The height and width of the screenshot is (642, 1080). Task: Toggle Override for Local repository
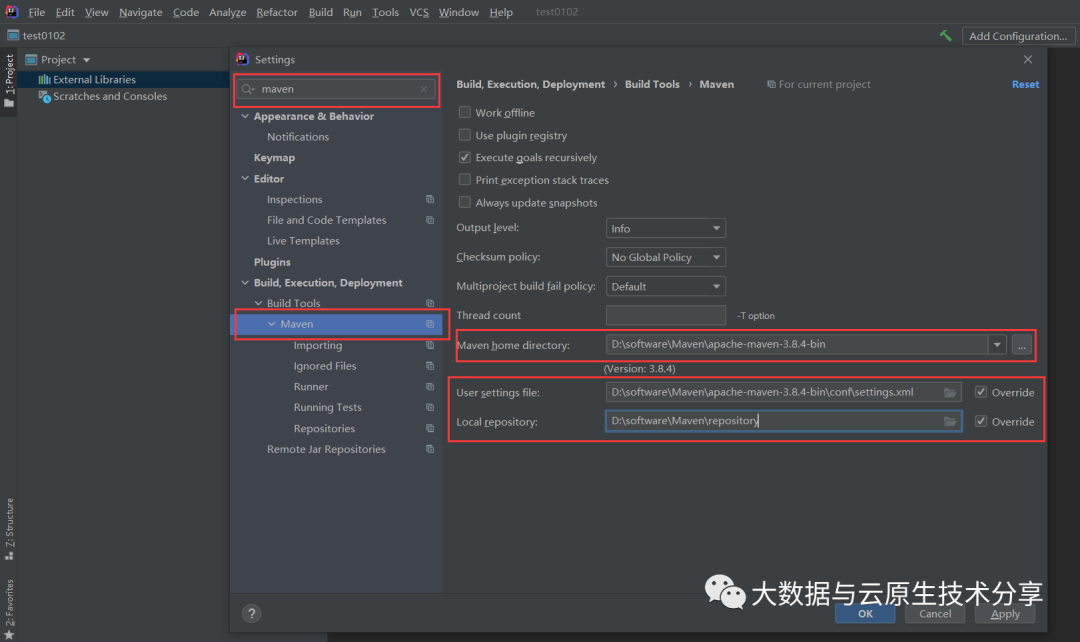coord(981,421)
